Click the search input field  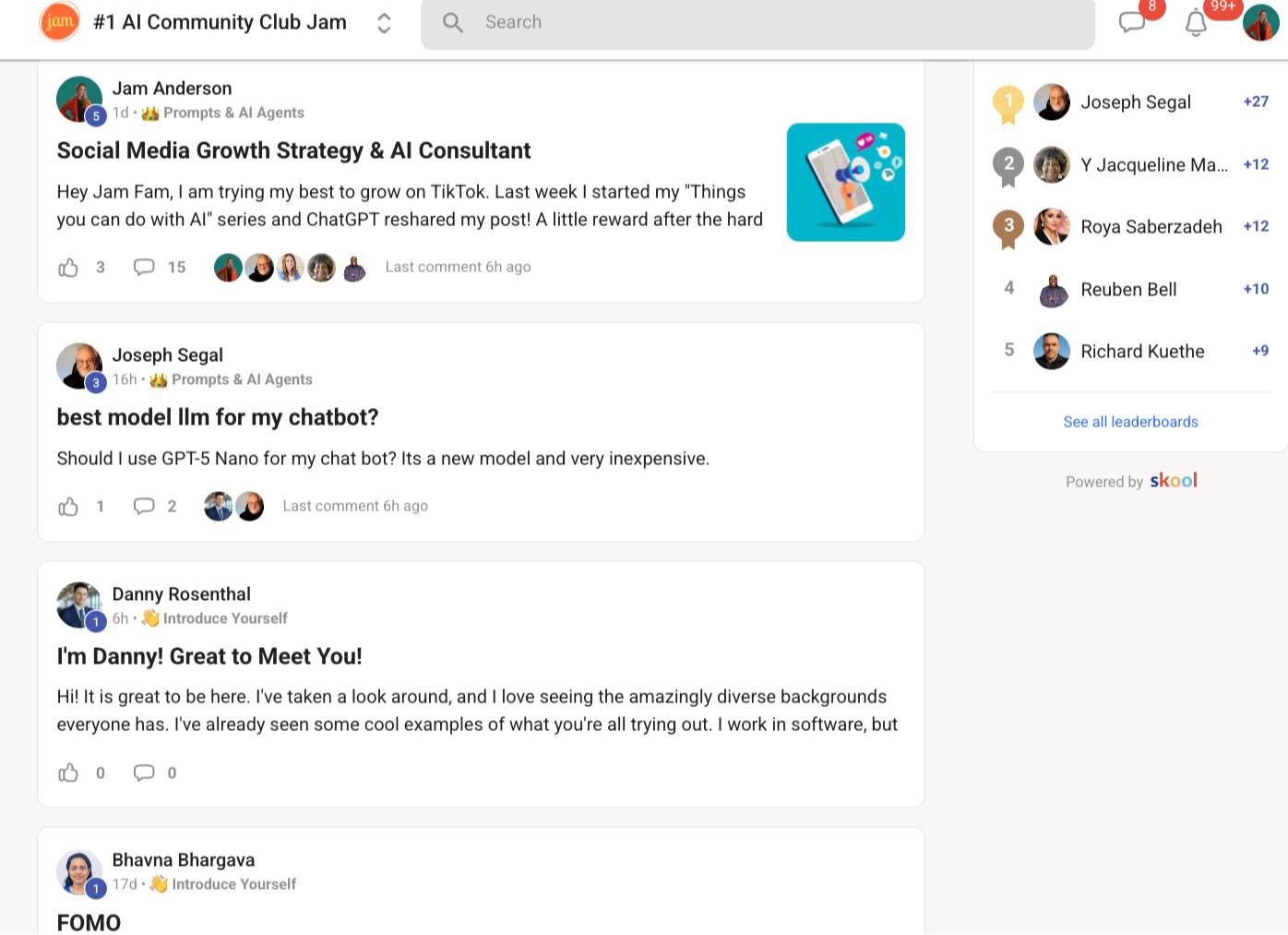tap(757, 22)
